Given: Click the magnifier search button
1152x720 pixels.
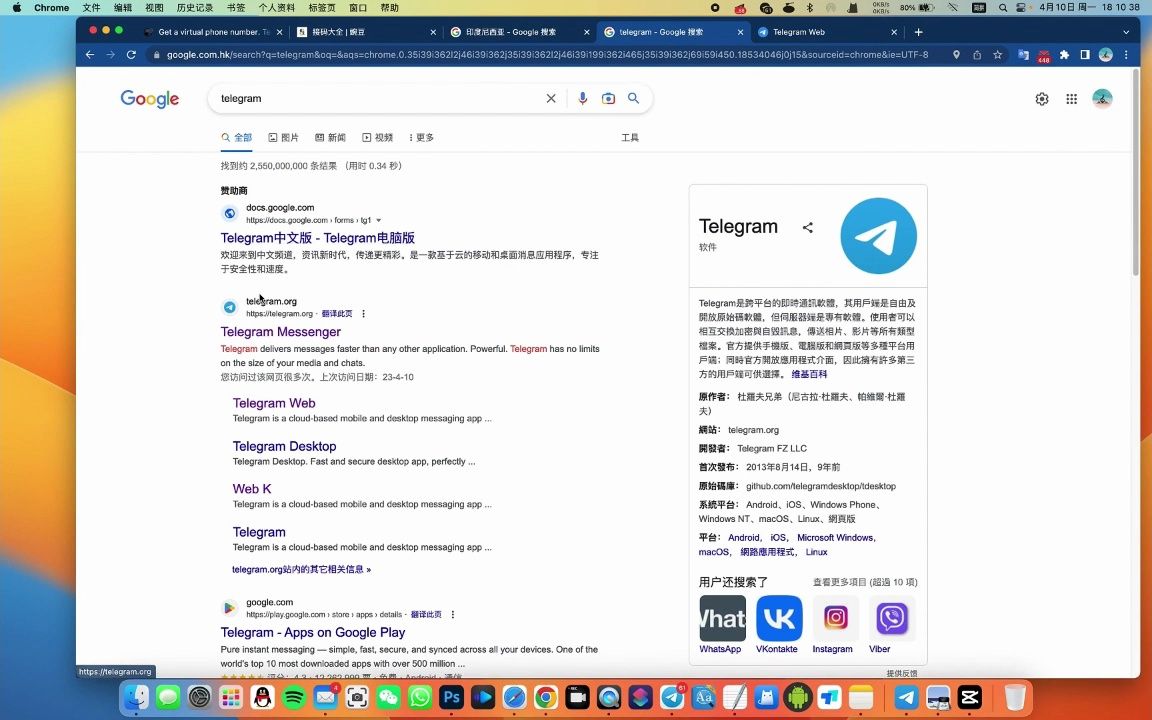Looking at the screenshot, I should click(633, 98).
